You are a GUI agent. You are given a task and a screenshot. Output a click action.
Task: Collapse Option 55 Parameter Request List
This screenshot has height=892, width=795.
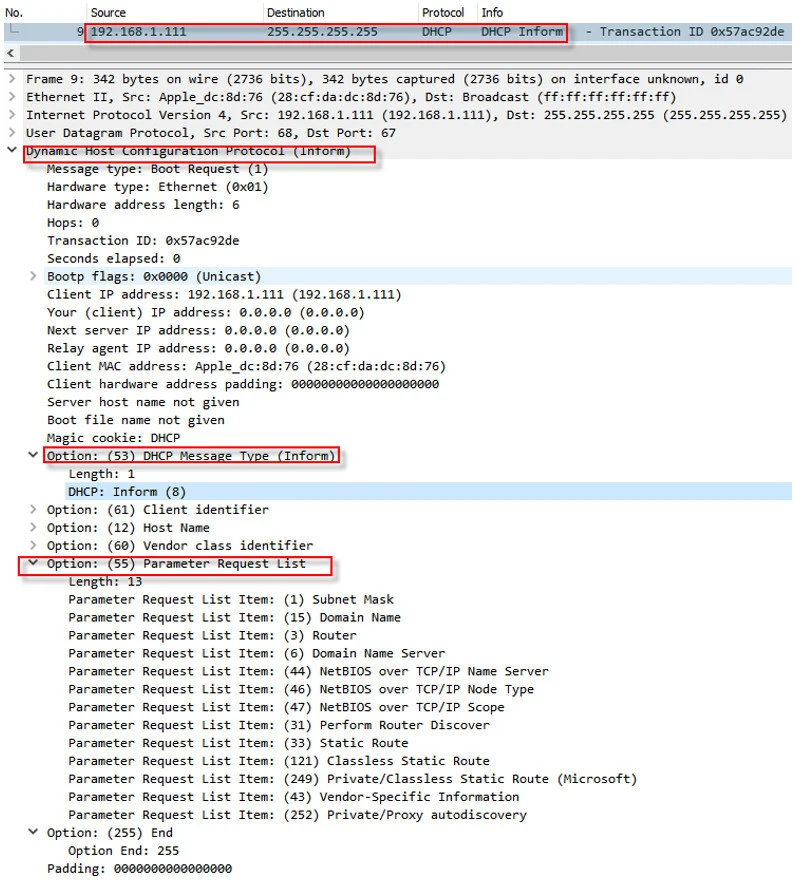pos(35,564)
